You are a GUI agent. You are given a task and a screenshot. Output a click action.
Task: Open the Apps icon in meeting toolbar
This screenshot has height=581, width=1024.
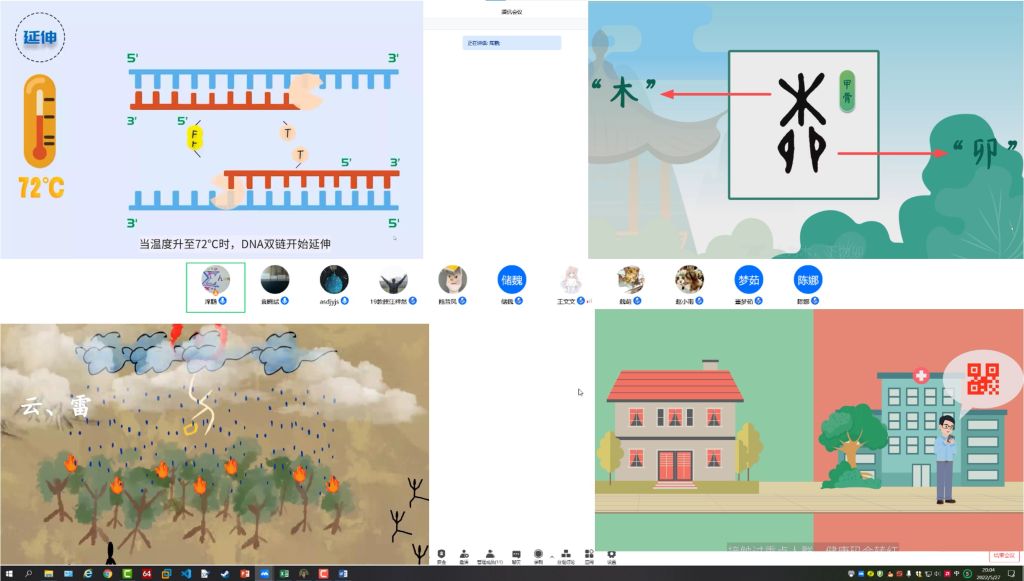[589, 555]
